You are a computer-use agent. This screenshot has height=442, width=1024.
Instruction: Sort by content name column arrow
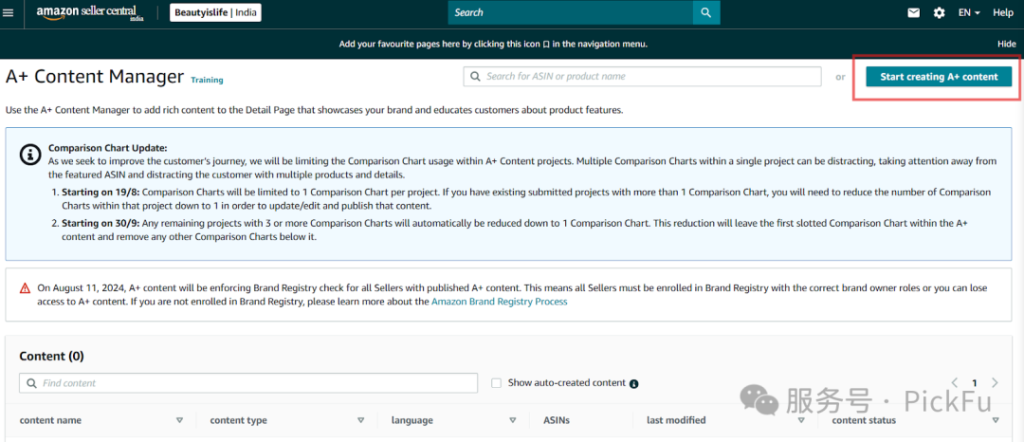tap(179, 420)
